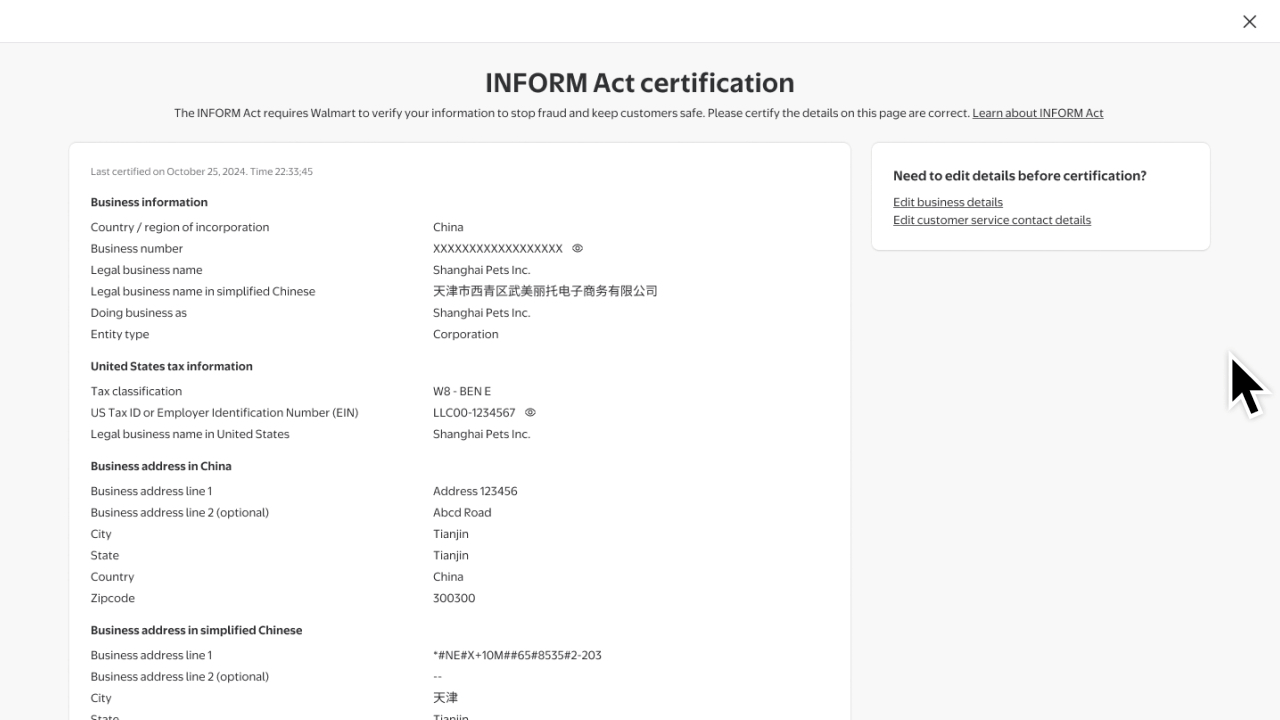Click the Chinese legal business name value

pyautogui.click(x=545, y=291)
